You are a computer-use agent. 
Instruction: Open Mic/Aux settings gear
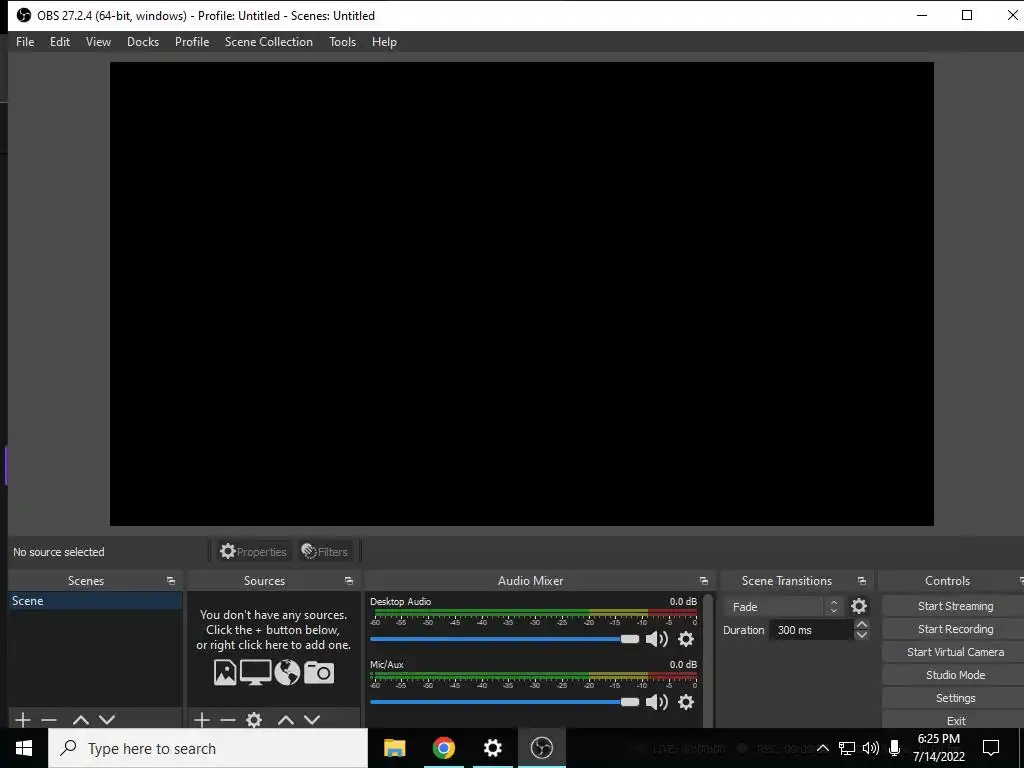click(x=686, y=701)
